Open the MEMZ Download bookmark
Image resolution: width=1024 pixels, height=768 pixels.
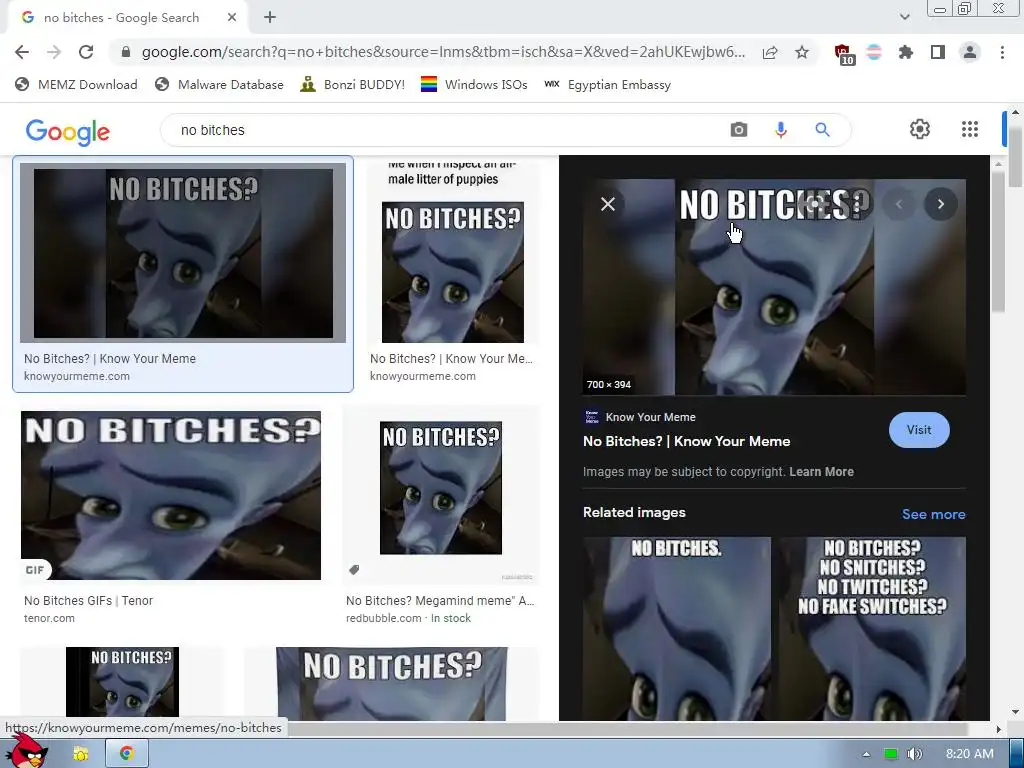coord(76,84)
